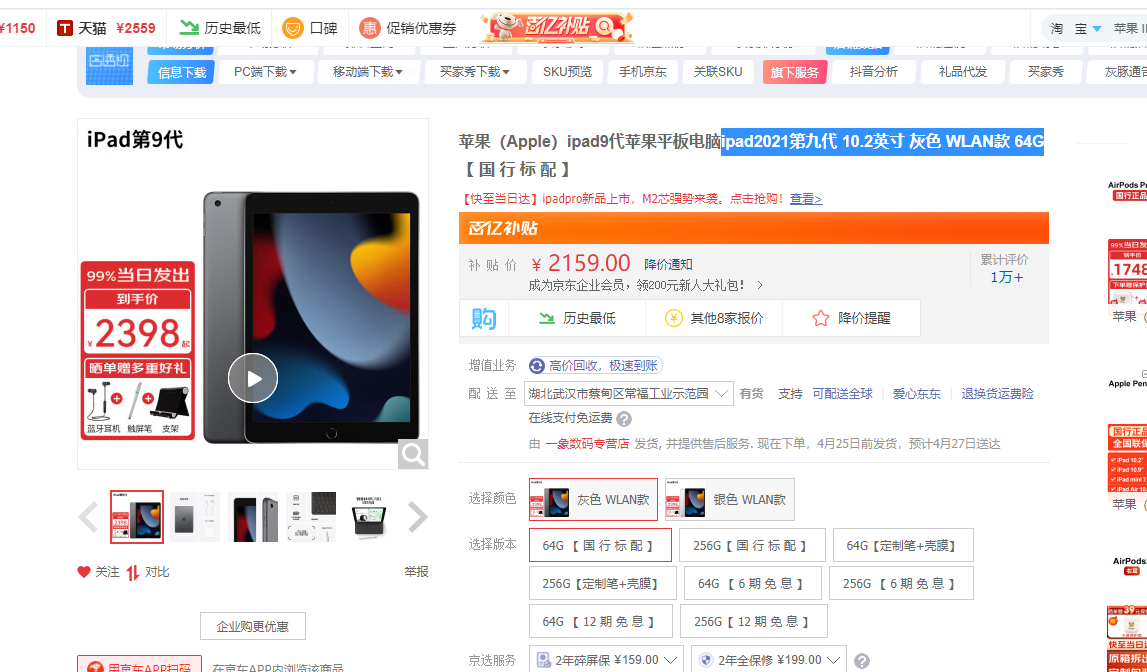Click the 查看 link for ipadpro promotion

[x=805, y=199]
